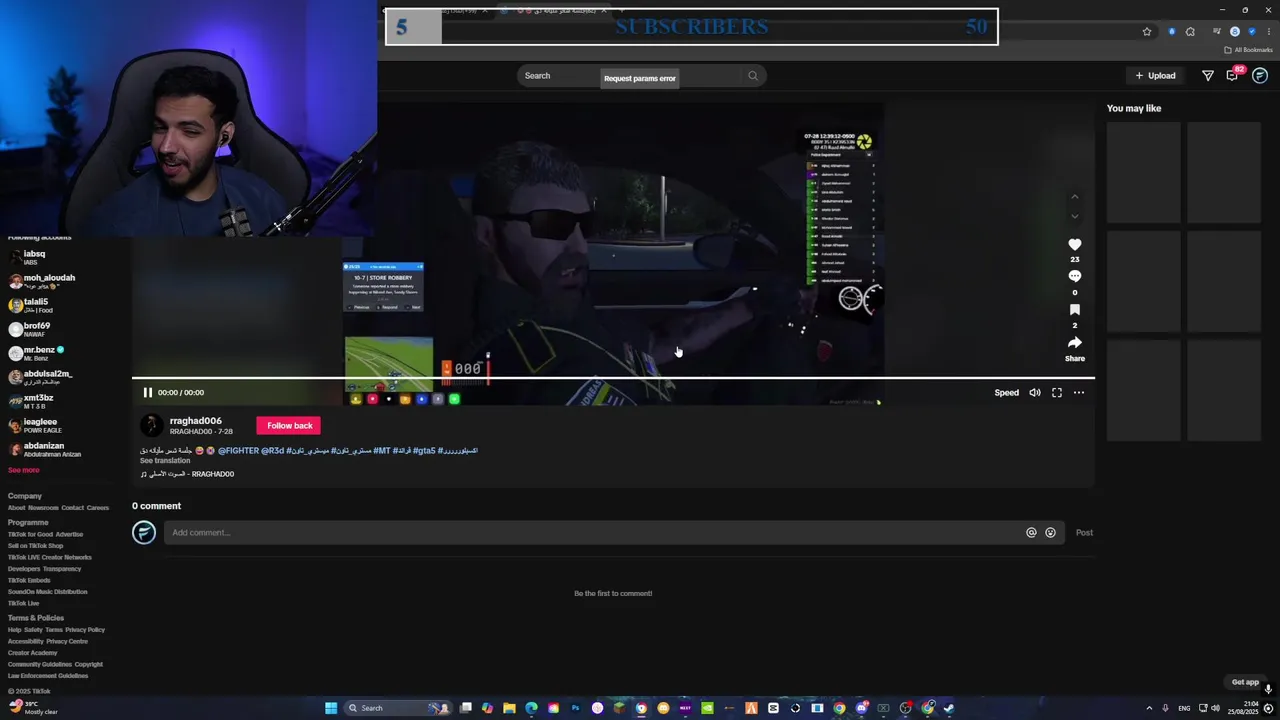Open the messages filter icon in header
The height and width of the screenshot is (720, 1280).
point(1208,76)
